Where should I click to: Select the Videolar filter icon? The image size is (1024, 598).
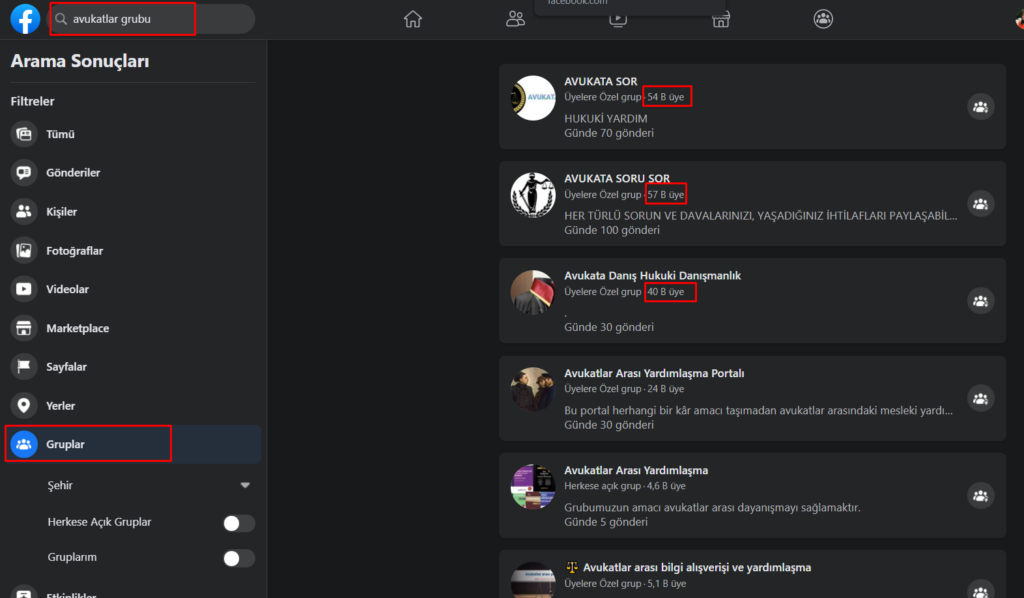click(x=24, y=289)
